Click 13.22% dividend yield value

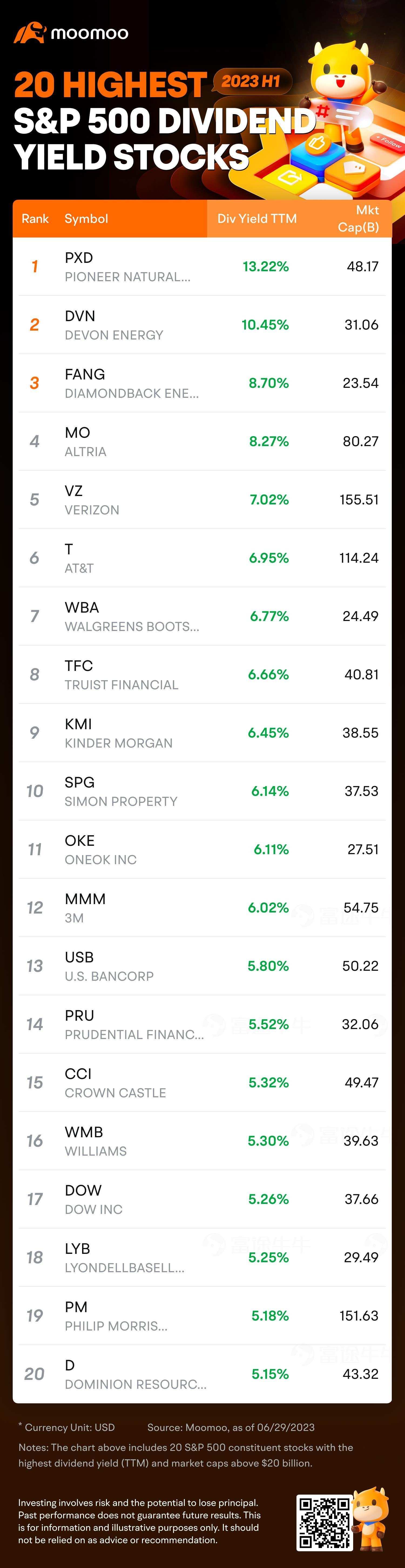pos(265,267)
